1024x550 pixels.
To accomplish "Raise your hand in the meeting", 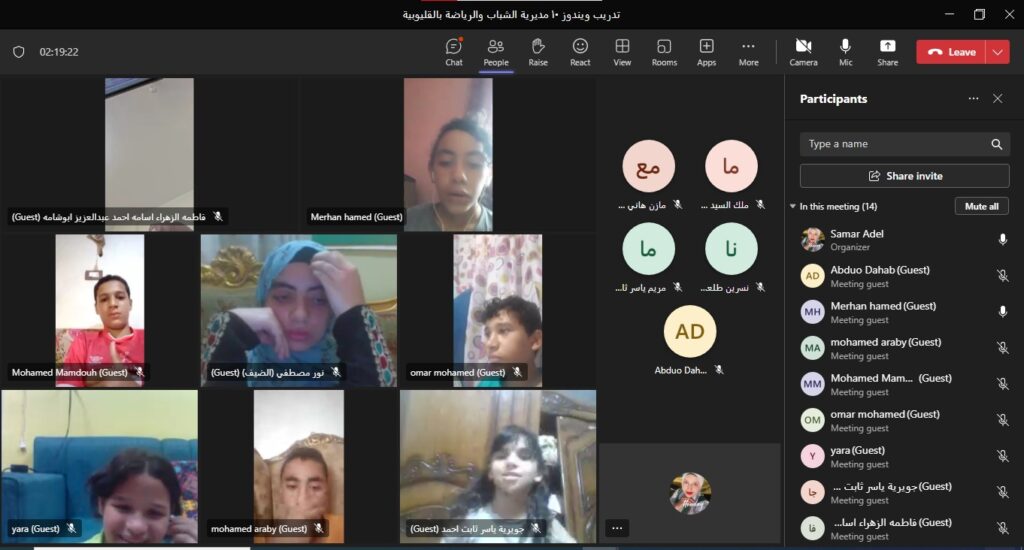I will coord(538,52).
